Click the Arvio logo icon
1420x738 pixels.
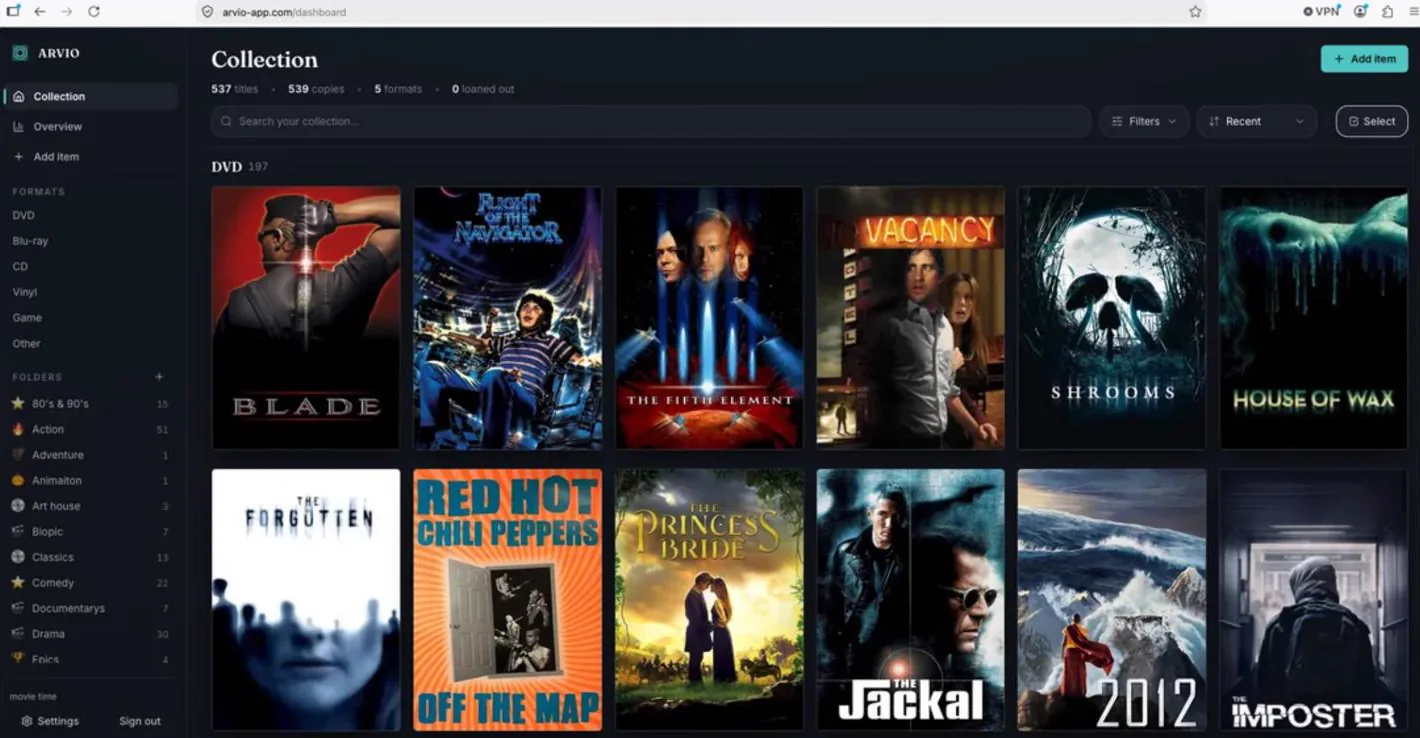(x=20, y=53)
